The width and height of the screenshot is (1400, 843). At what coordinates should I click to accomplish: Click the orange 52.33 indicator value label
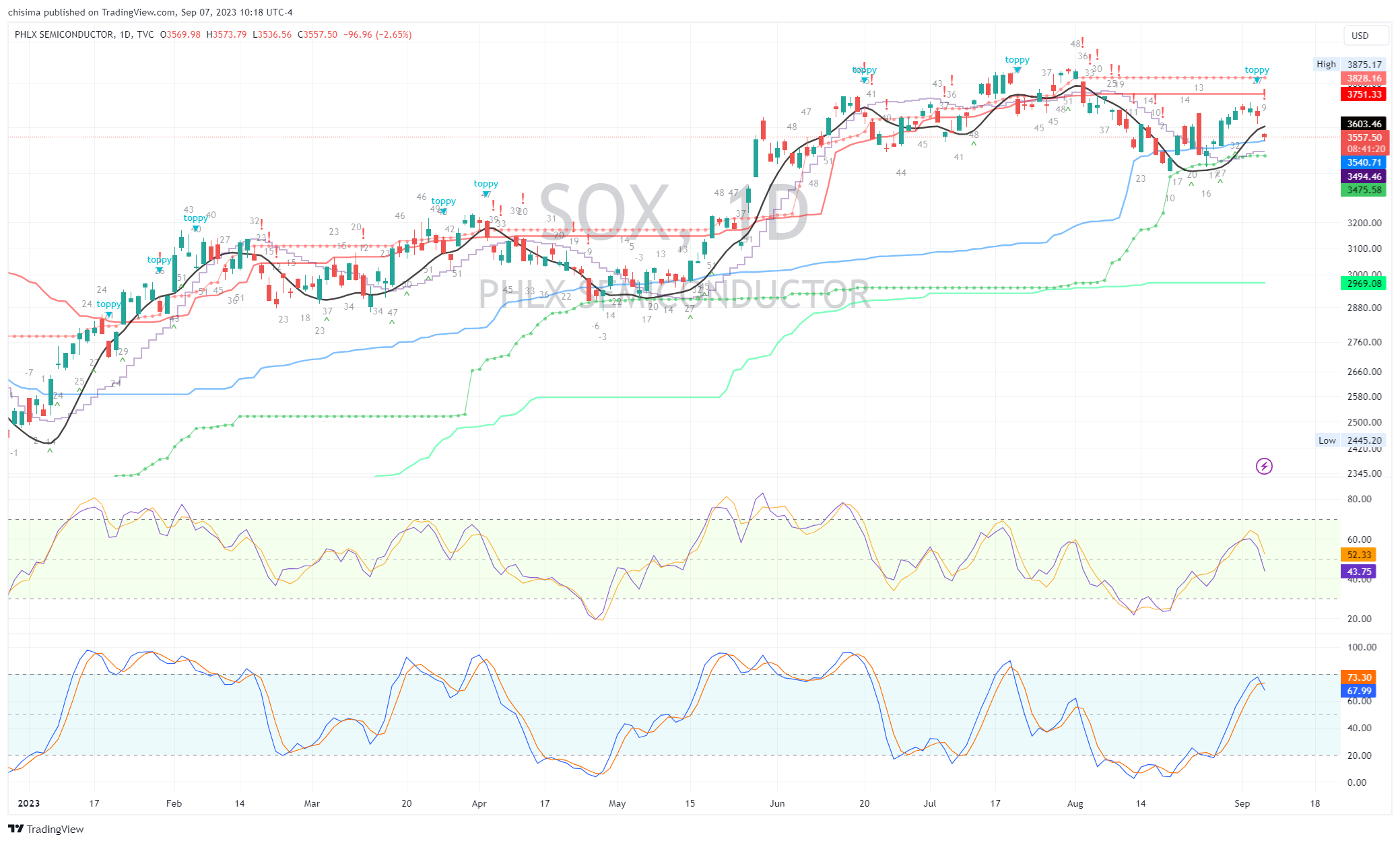(1358, 555)
